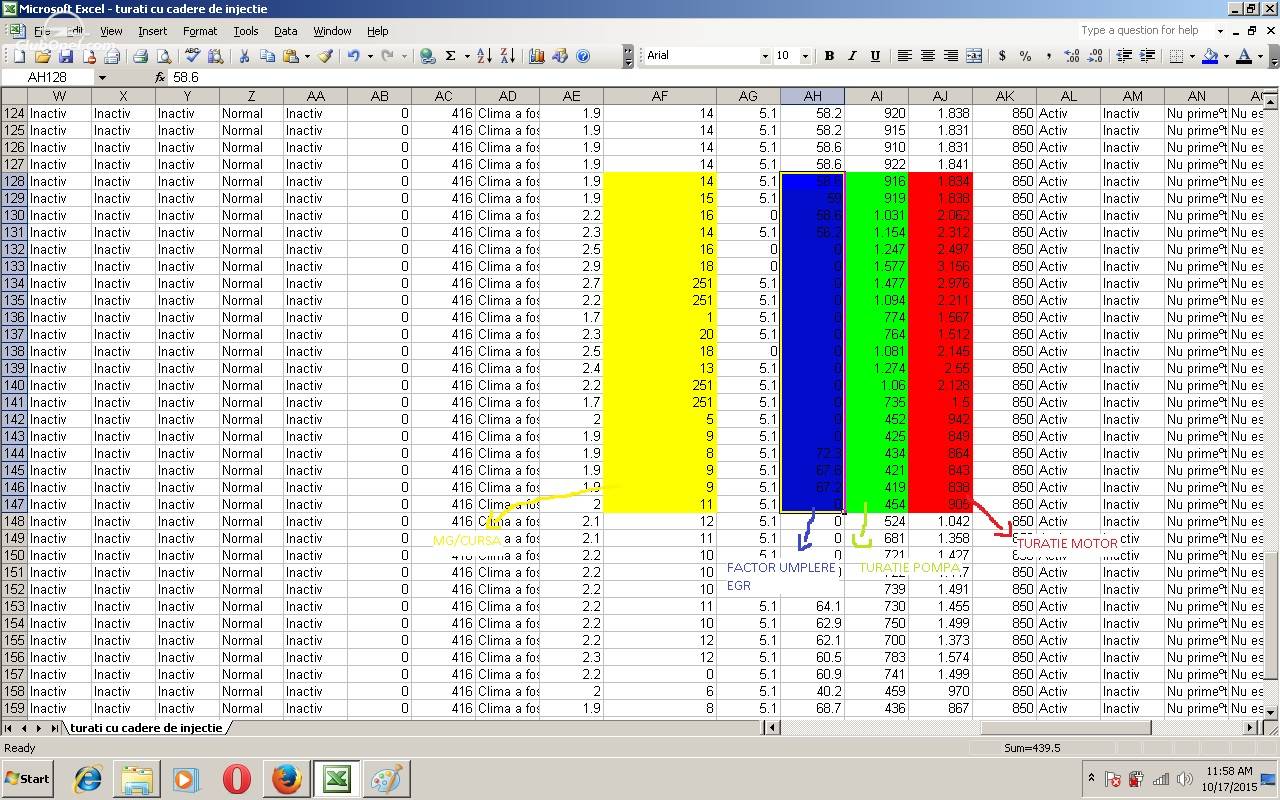The height and width of the screenshot is (800, 1280).
Task: Toggle Align Left
Action: (x=904, y=56)
